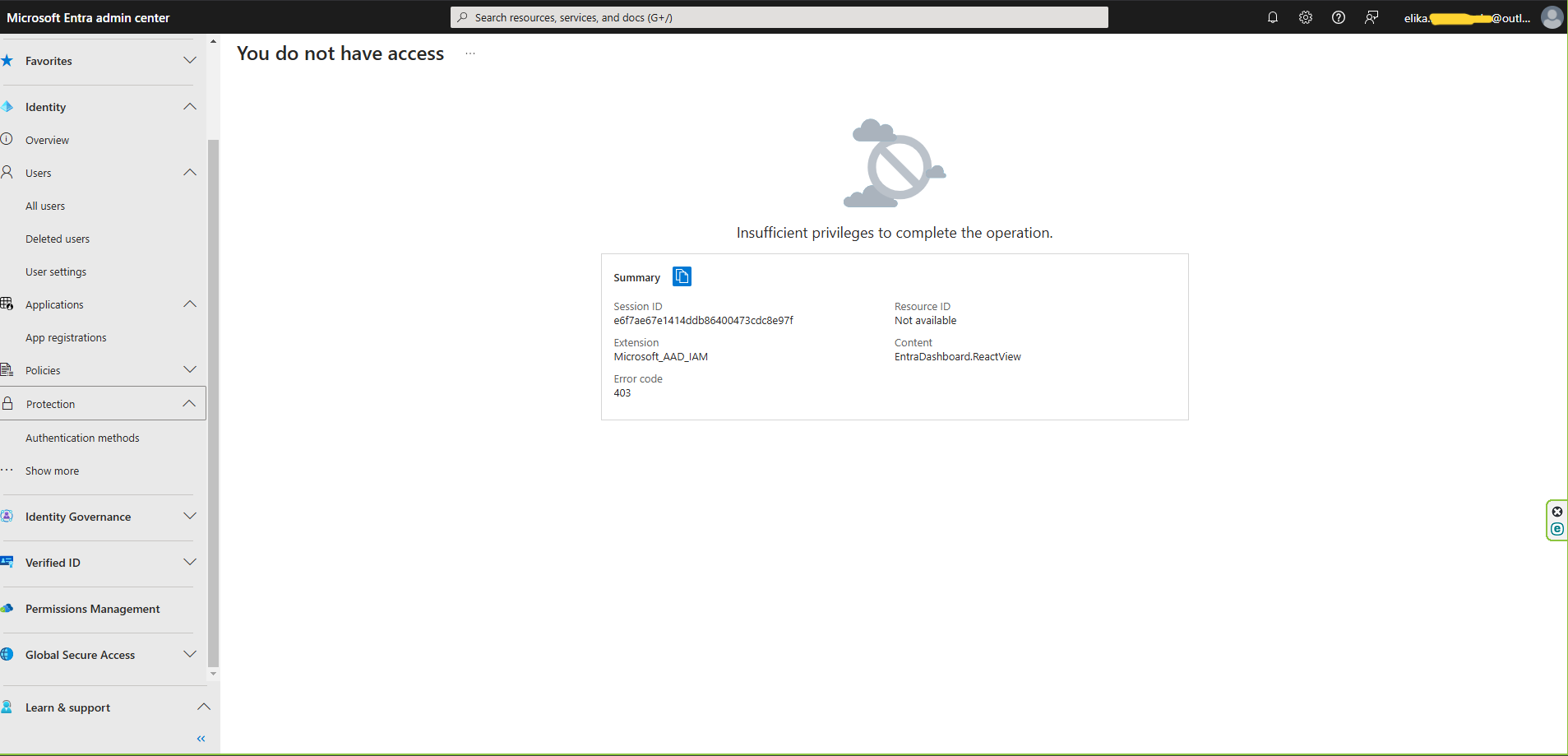
Task: Click the Microsoft Entra admin center title
Action: click(88, 17)
